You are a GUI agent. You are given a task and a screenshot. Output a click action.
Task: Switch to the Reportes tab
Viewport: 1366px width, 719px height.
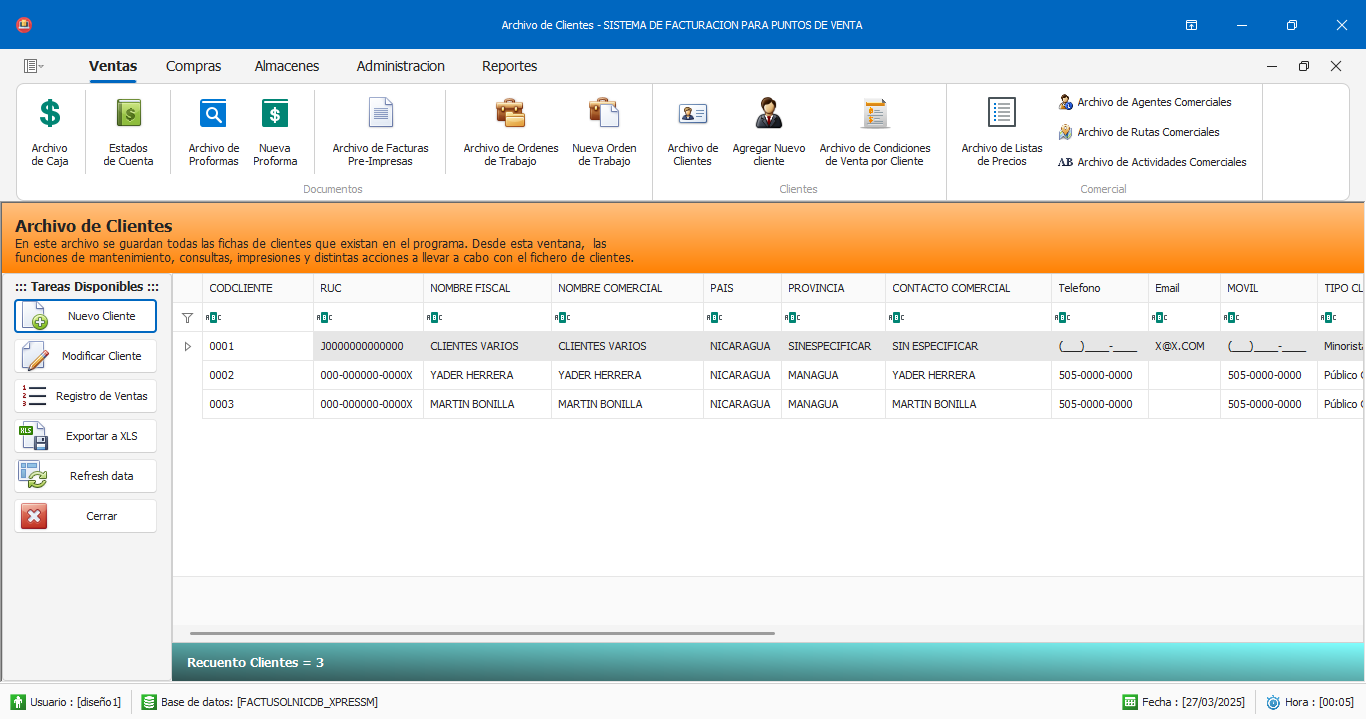[x=510, y=66]
